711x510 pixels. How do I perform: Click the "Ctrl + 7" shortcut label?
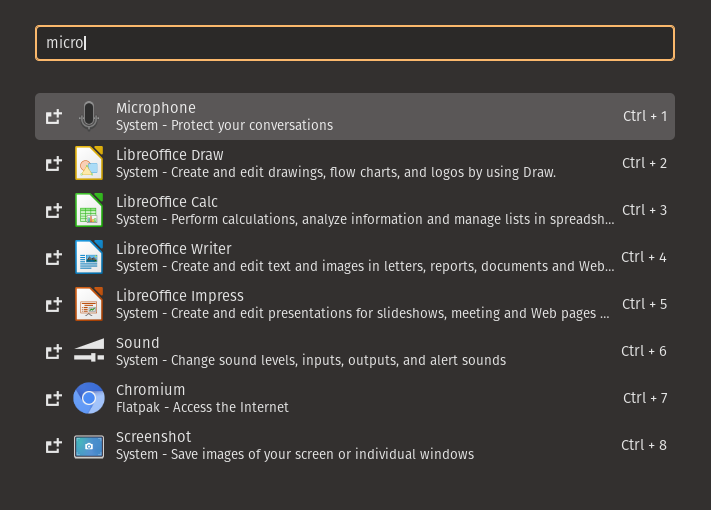[x=645, y=398]
